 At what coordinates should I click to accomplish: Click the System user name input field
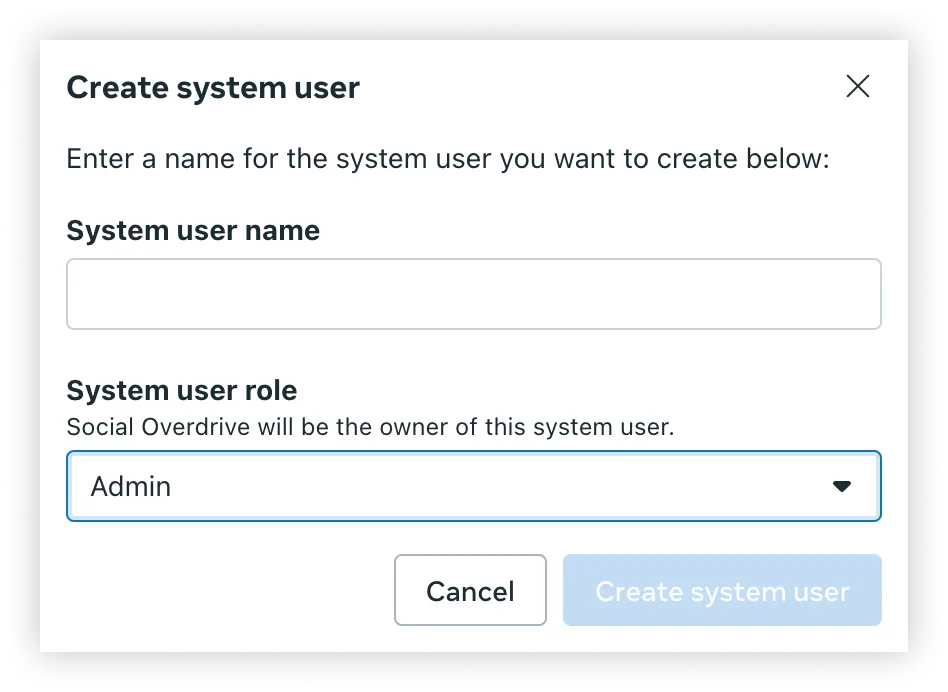coord(473,293)
